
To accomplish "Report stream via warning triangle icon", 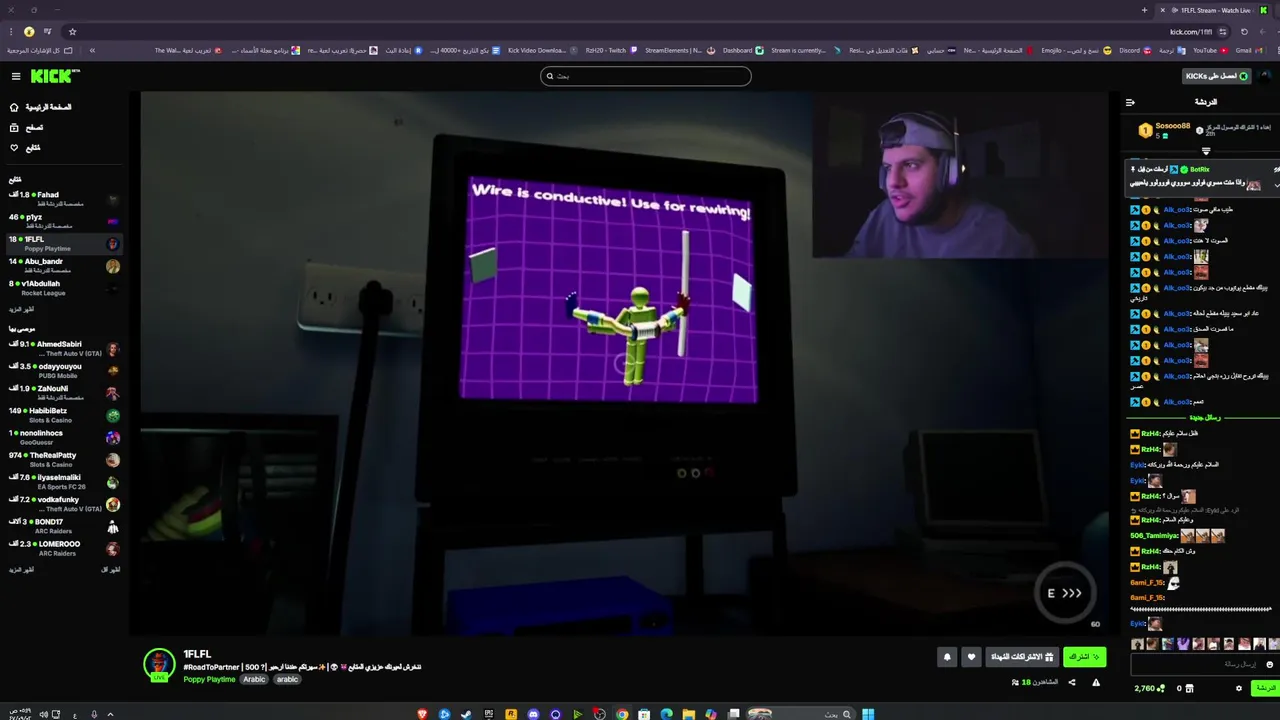I will [x=1096, y=683].
